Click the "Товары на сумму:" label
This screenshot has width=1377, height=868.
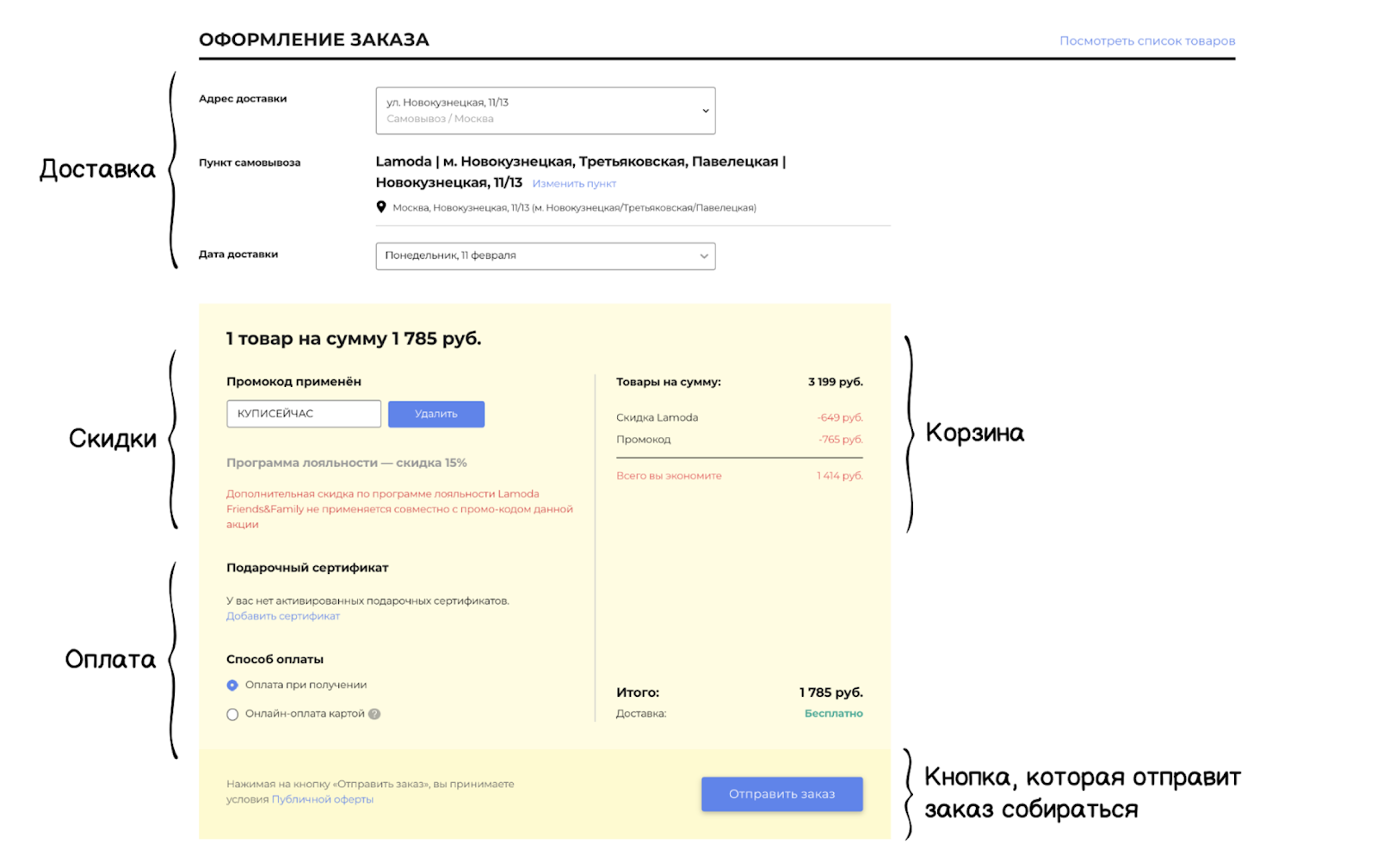pos(669,382)
